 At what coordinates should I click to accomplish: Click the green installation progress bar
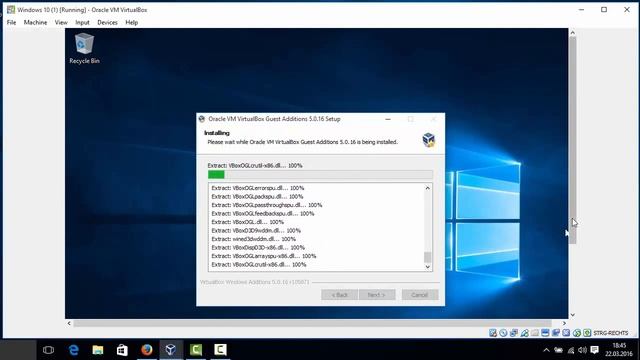320,175
